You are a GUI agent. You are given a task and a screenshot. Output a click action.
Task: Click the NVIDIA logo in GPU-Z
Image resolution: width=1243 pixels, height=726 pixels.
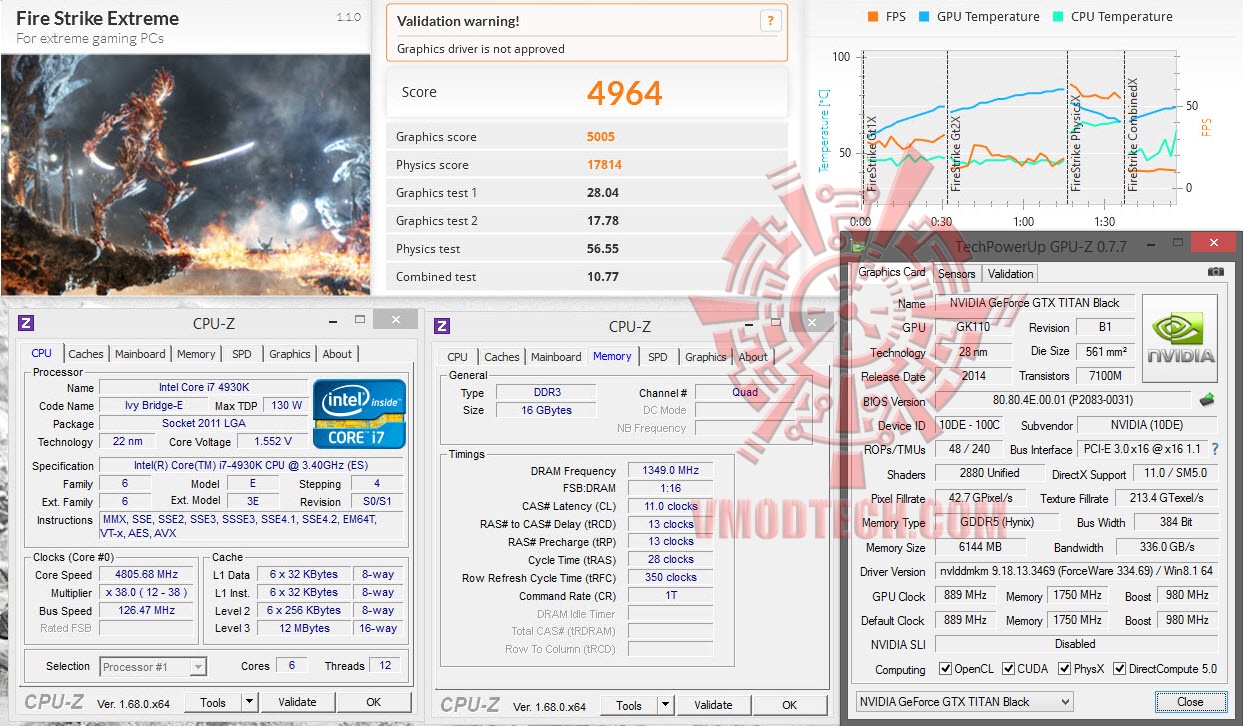coord(1180,339)
